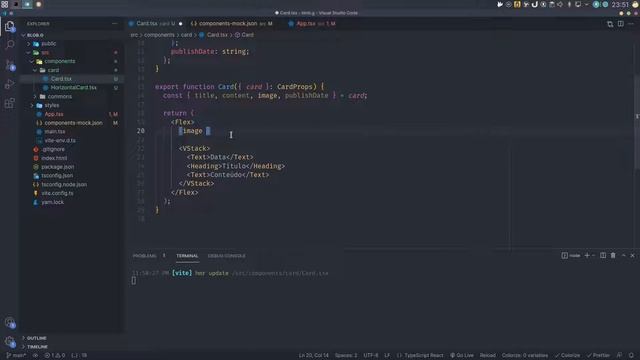Select the Terminal panel tab

(187, 256)
